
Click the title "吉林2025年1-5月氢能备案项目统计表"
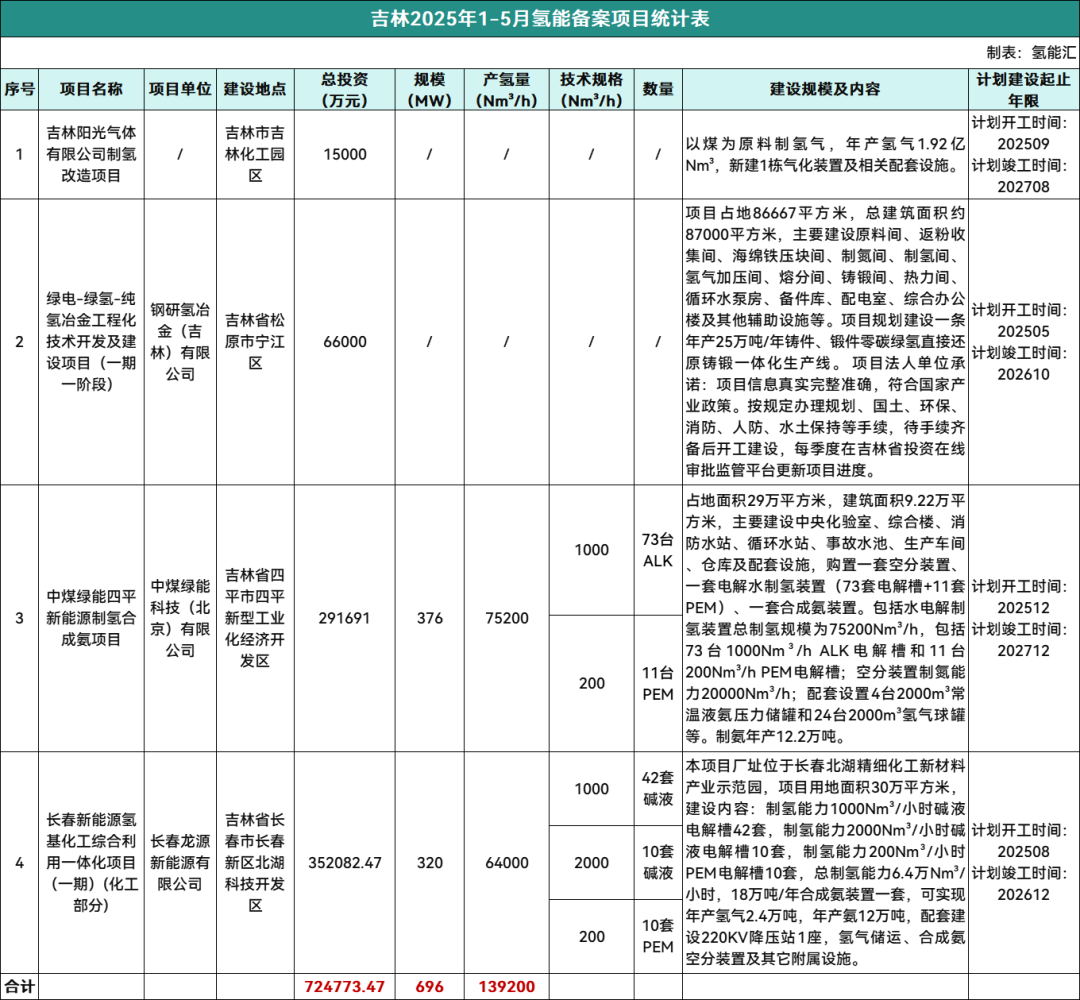(x=540, y=19)
